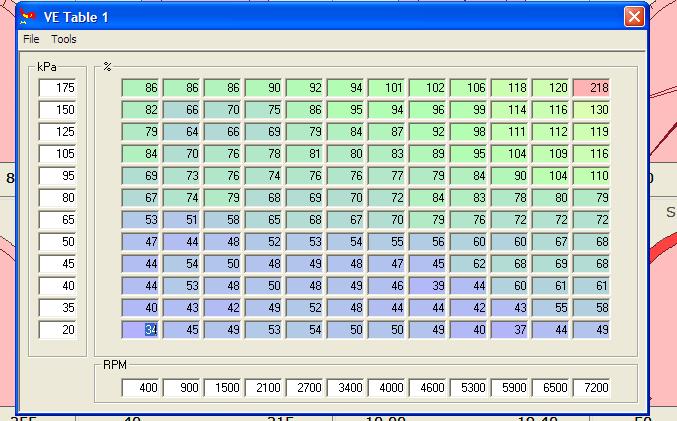The width and height of the screenshot is (677, 421).
Task: Click the 4000 RPM axis field
Action: 386,387
